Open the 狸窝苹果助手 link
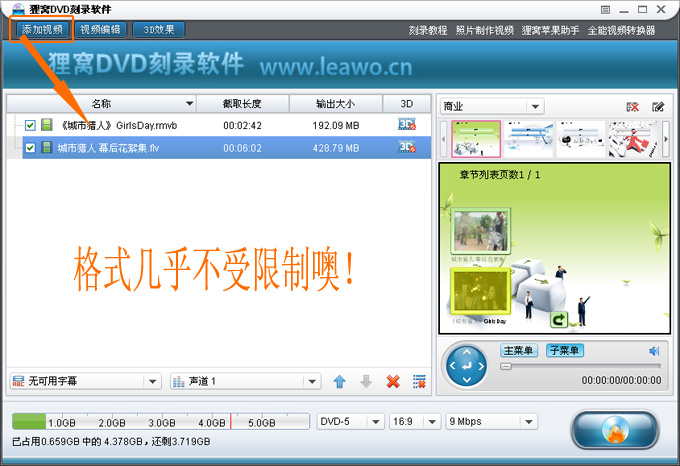The image size is (680, 466). pos(550,30)
